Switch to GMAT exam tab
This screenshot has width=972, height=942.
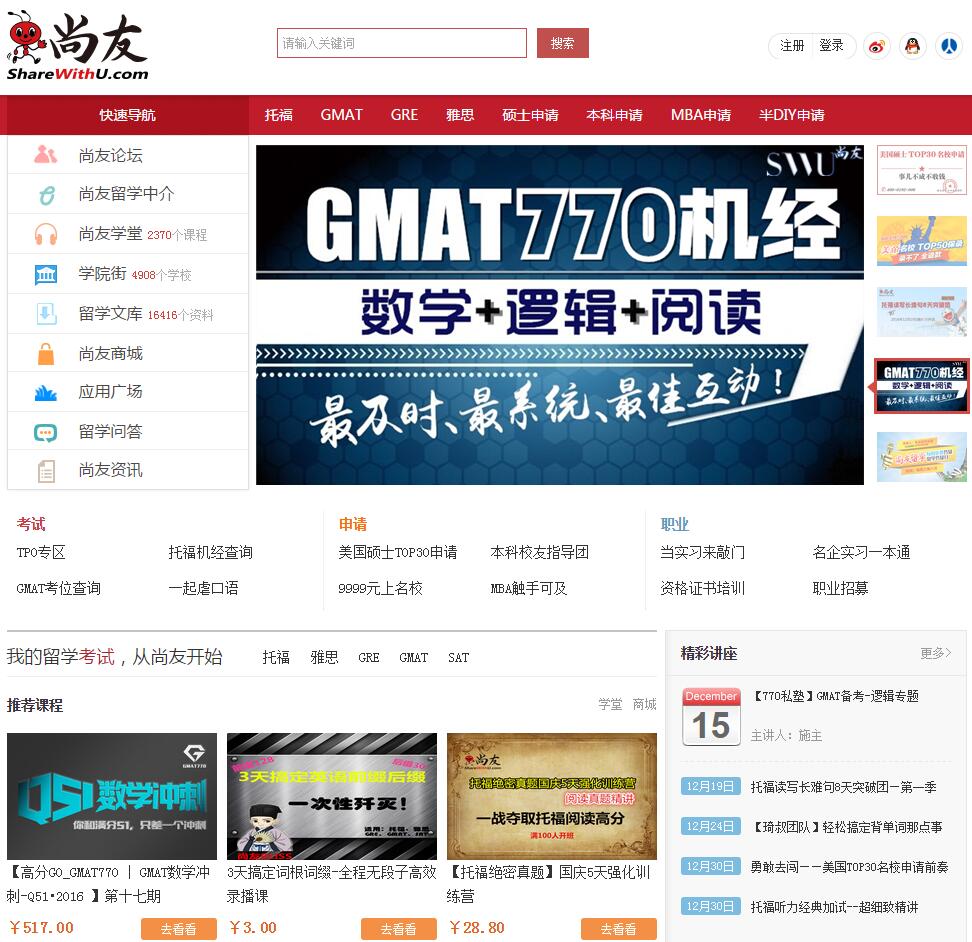pos(413,658)
